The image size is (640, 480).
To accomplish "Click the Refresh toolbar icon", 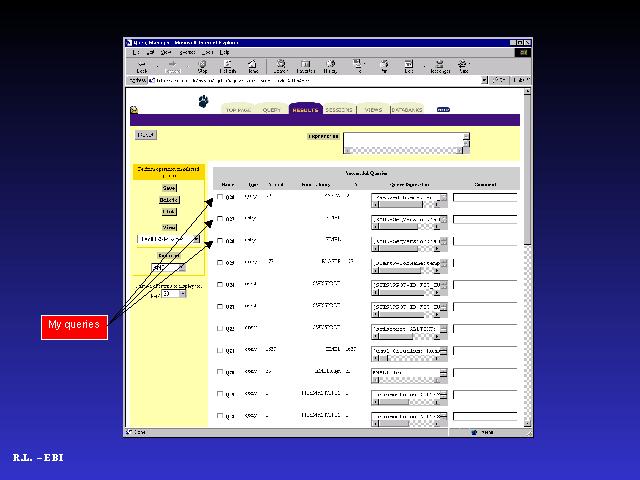I will coord(227,65).
